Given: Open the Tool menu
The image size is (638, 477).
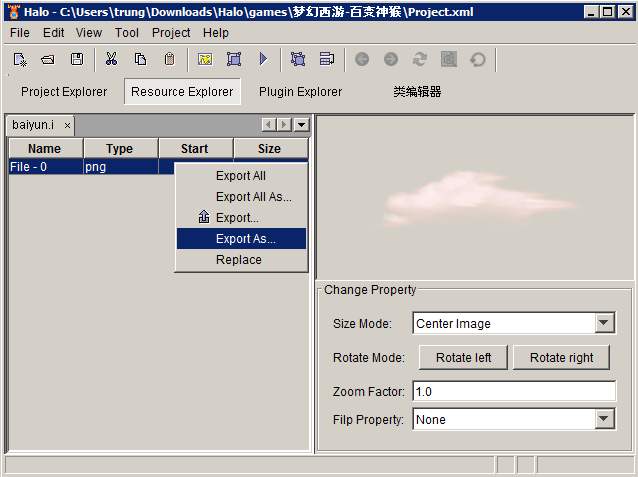Looking at the screenshot, I should click(x=127, y=33).
